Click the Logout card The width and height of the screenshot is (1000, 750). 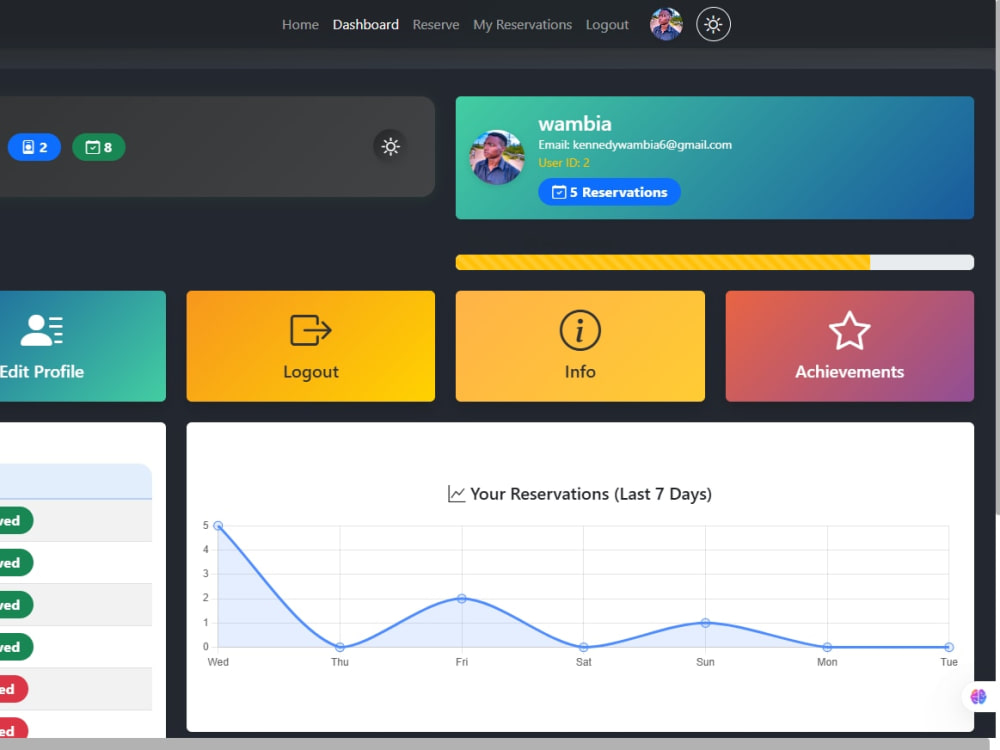(x=311, y=346)
